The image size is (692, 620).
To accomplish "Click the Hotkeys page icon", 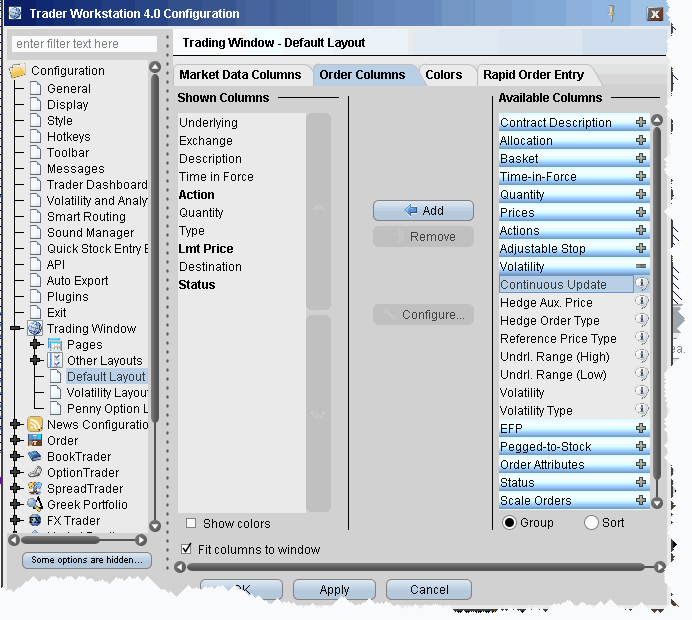I will 35,136.
